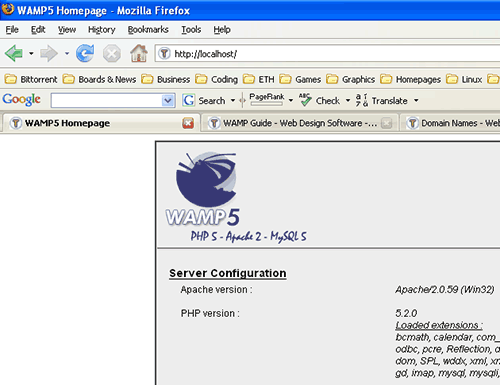Open the History menu

(102, 30)
